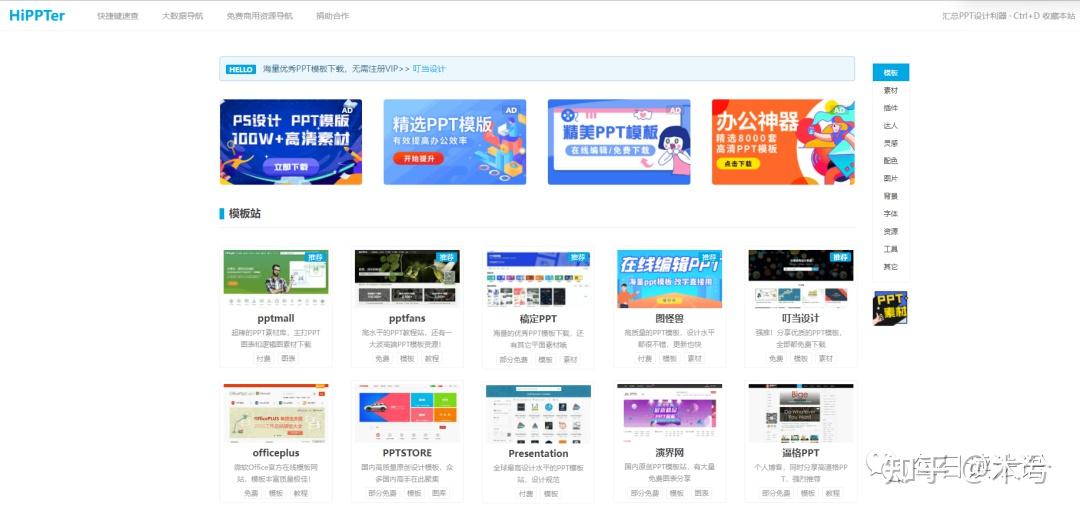Image resolution: width=1080 pixels, height=514 pixels.
Task: Select 字体 in the right sidebar
Action: [891, 214]
